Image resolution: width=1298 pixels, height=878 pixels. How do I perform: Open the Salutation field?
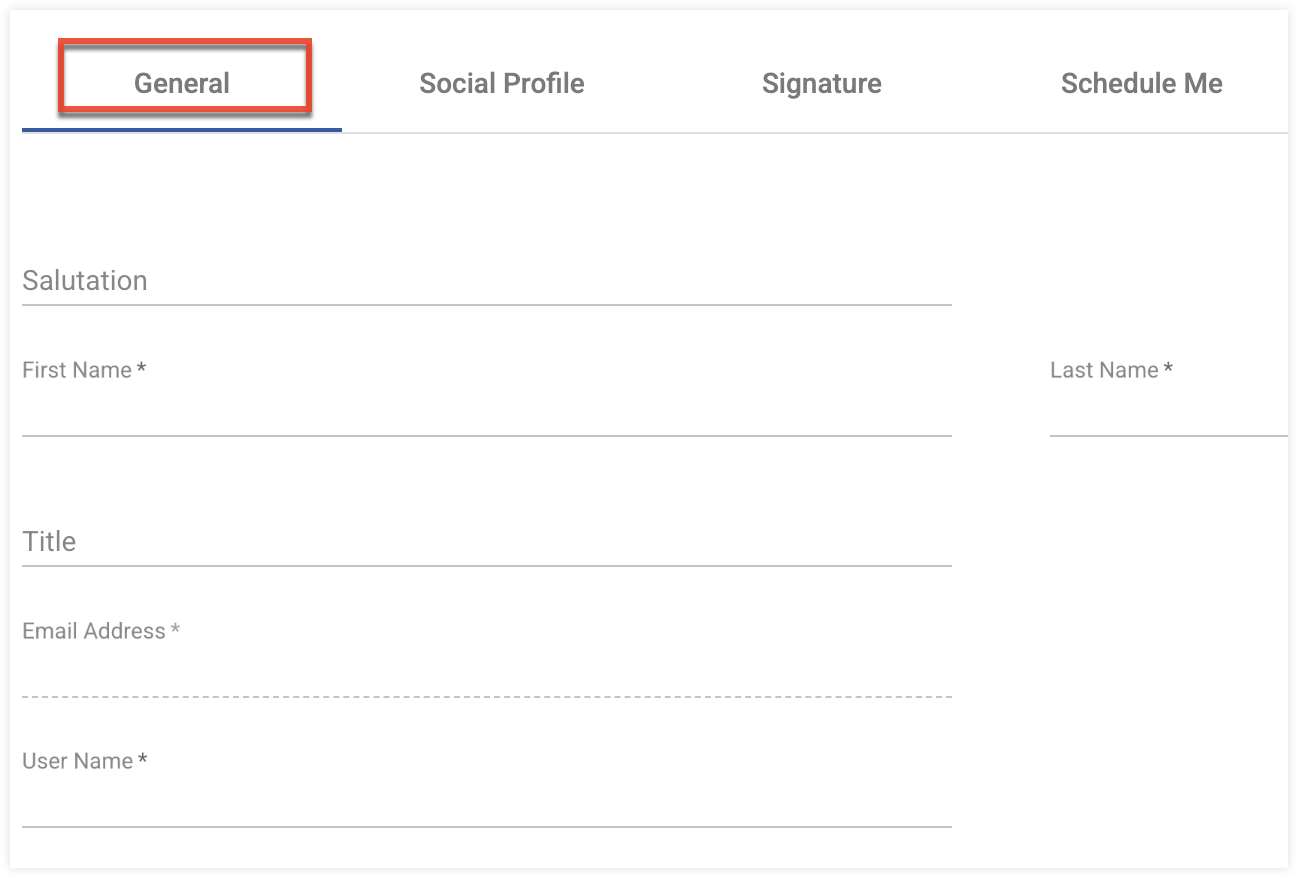[x=486, y=282]
